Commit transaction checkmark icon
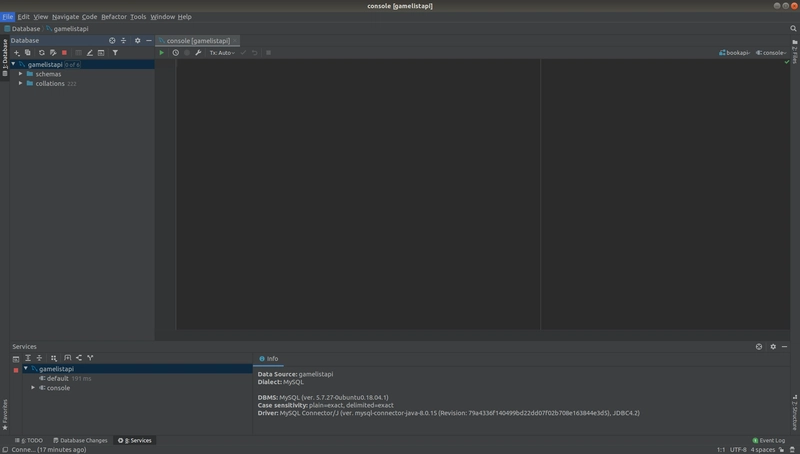 click(243, 53)
